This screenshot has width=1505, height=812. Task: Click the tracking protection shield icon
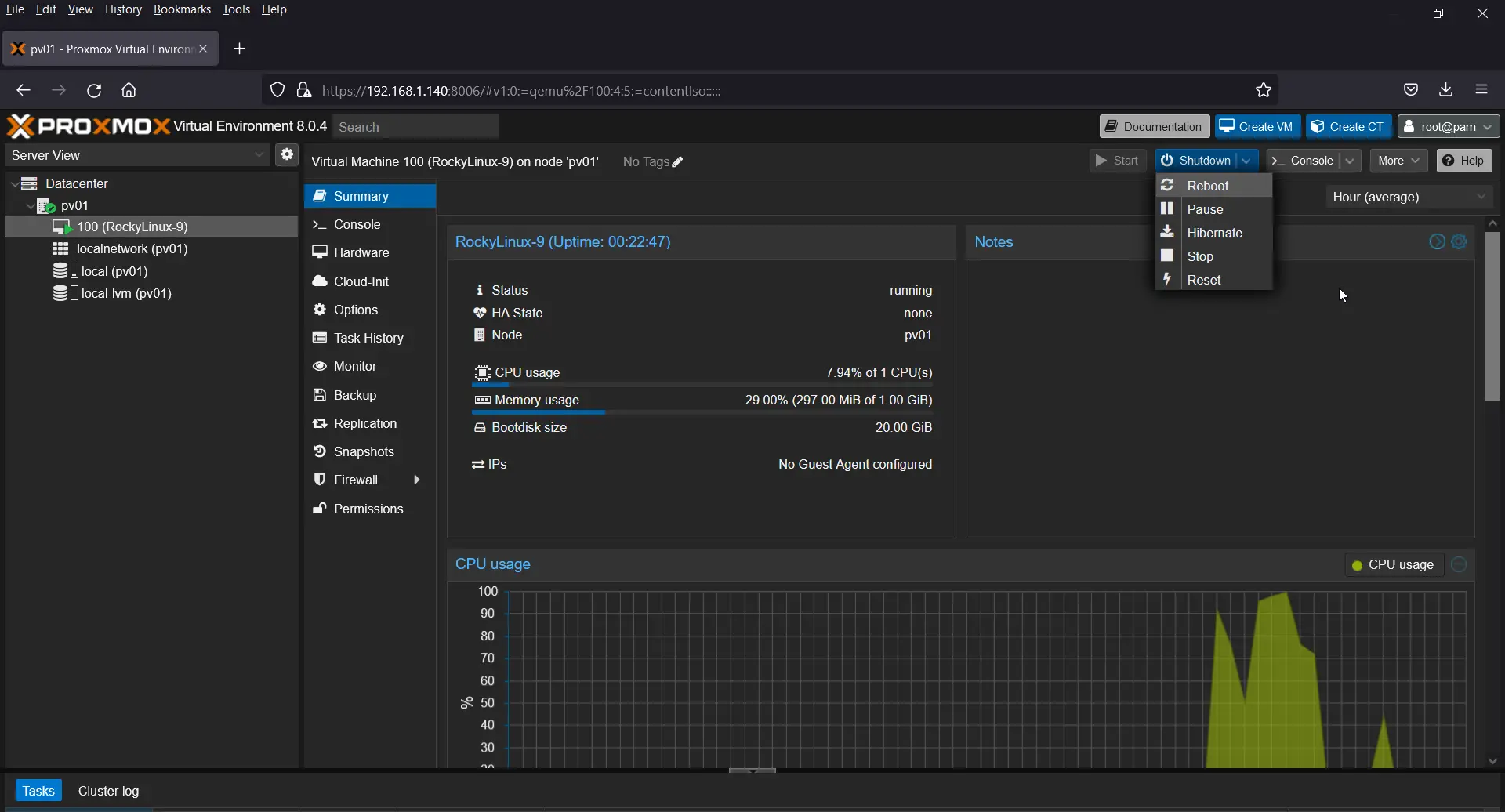coord(277,91)
